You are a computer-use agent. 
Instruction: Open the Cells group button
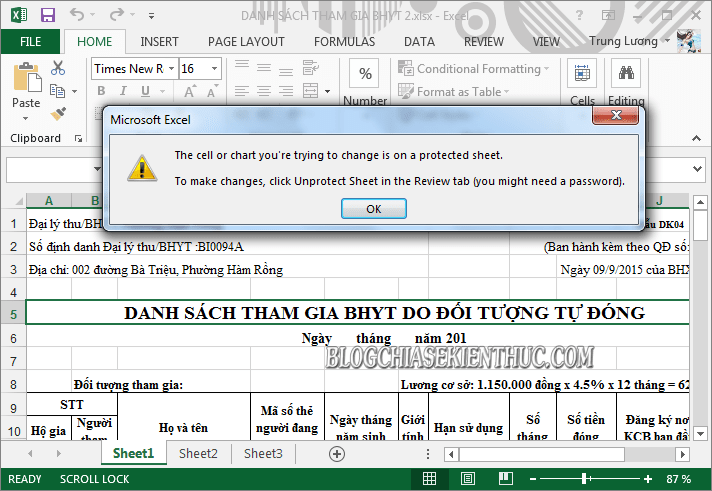pyautogui.click(x=582, y=74)
